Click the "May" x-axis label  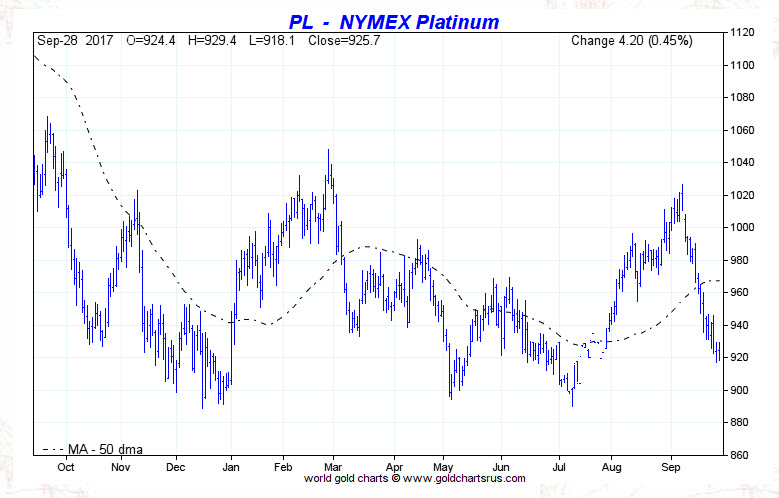click(x=443, y=467)
